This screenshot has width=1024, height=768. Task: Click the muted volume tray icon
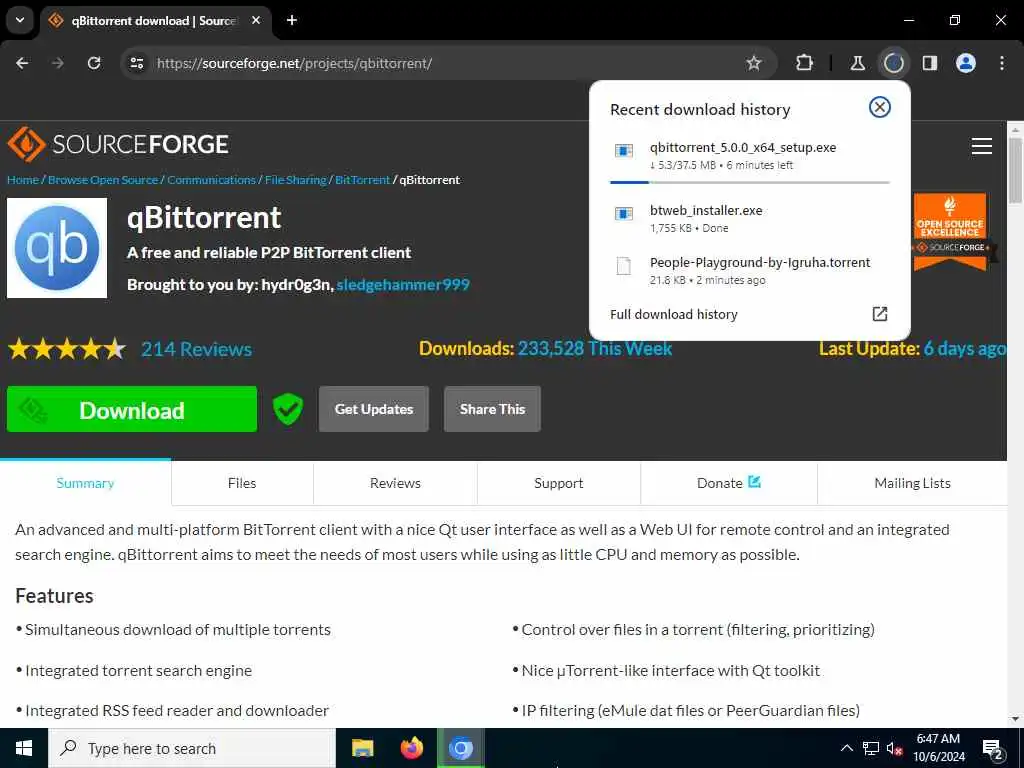pos(895,748)
